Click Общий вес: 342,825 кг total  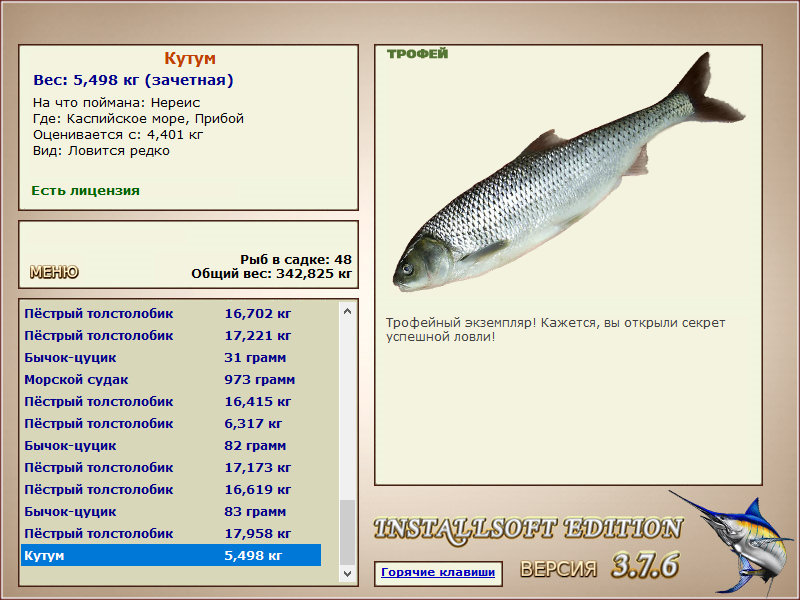[x=271, y=274]
